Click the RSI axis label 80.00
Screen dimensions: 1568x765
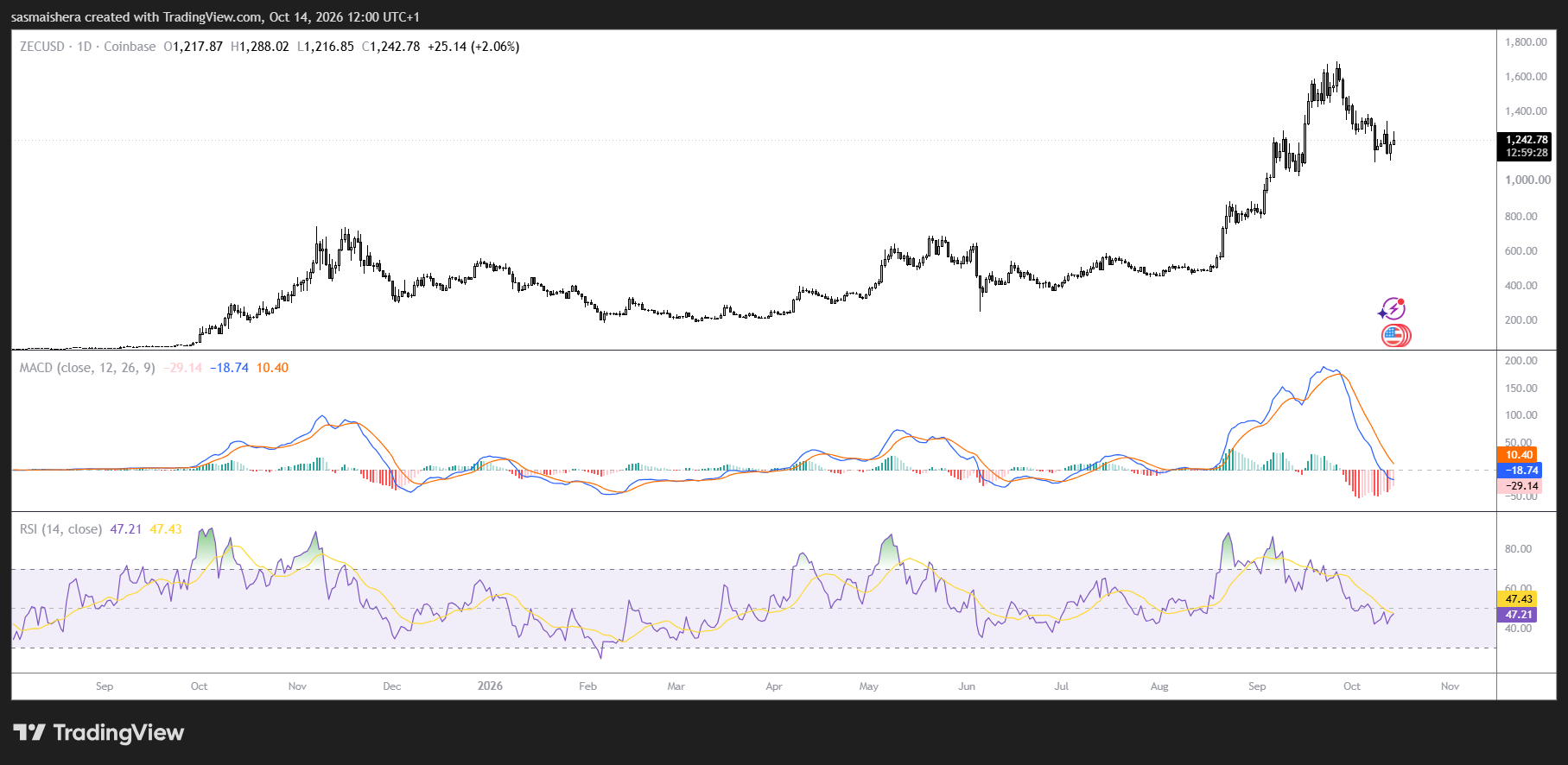coord(1518,549)
